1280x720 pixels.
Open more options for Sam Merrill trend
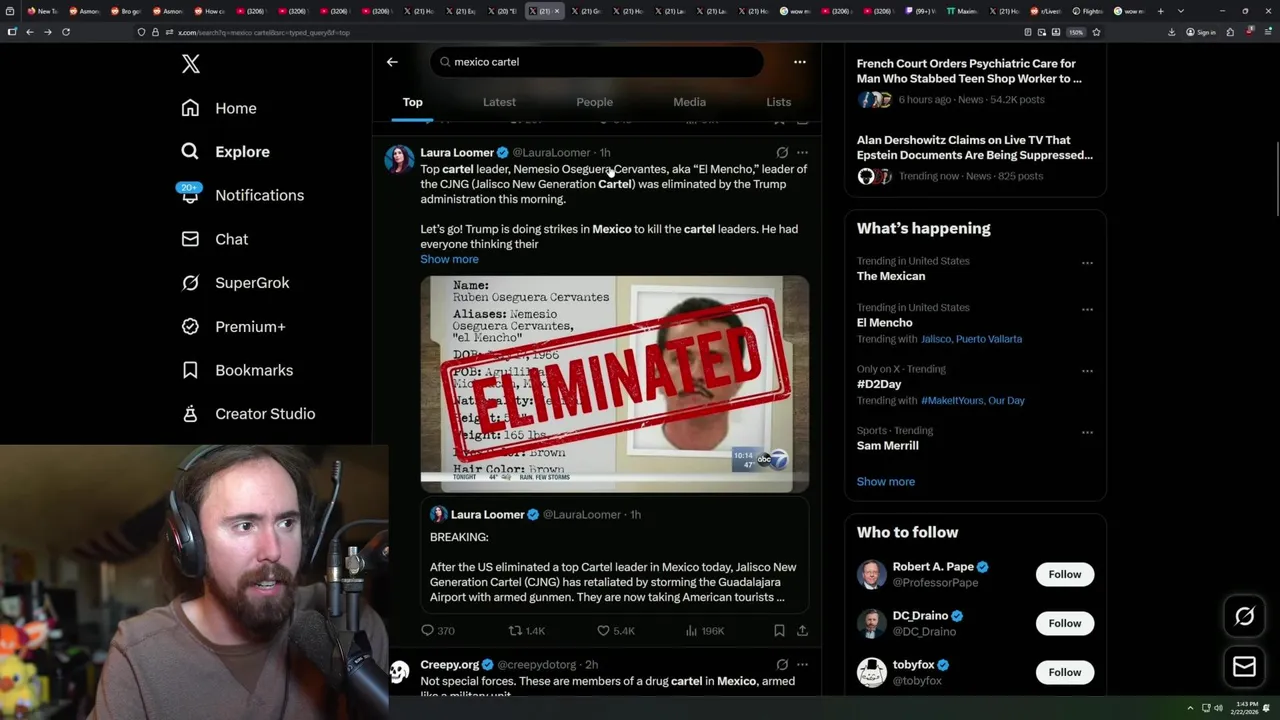click(x=1087, y=432)
